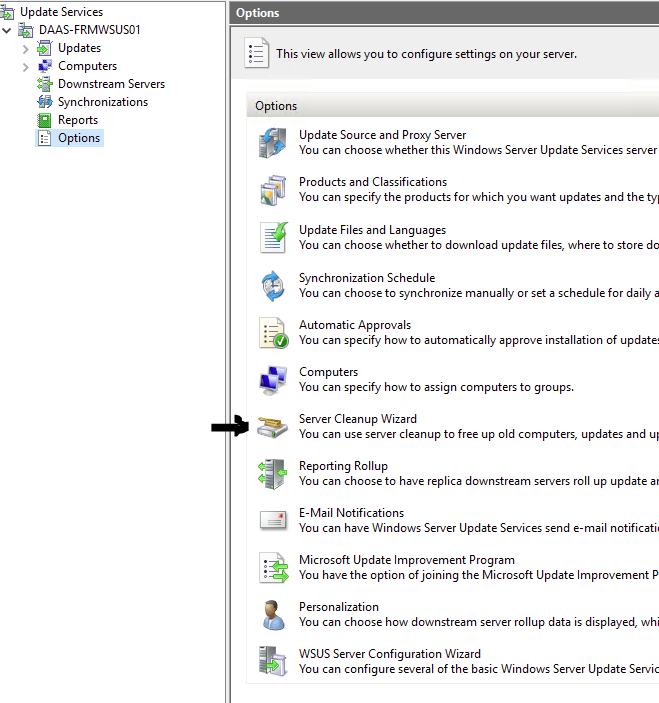This screenshot has height=703, width=659.
Task: Click Synchronization Schedule clock icon
Action: tap(273, 286)
